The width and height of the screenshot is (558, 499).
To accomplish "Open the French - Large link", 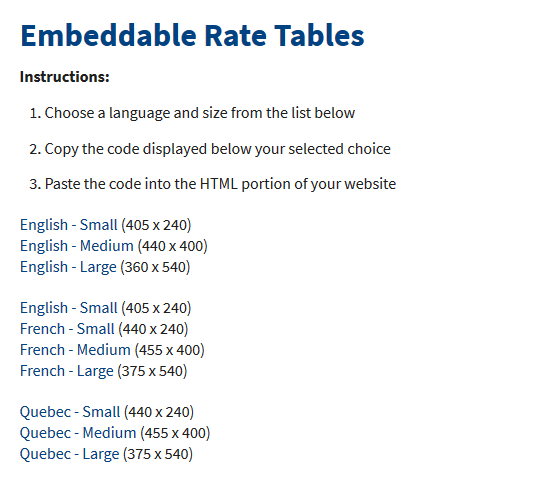I will pyautogui.click(x=67, y=371).
